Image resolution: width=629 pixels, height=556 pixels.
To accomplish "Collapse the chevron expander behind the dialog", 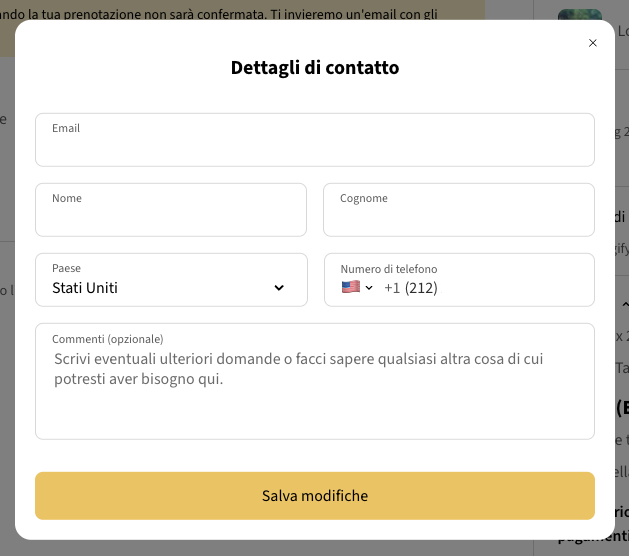I will [x=625, y=304].
